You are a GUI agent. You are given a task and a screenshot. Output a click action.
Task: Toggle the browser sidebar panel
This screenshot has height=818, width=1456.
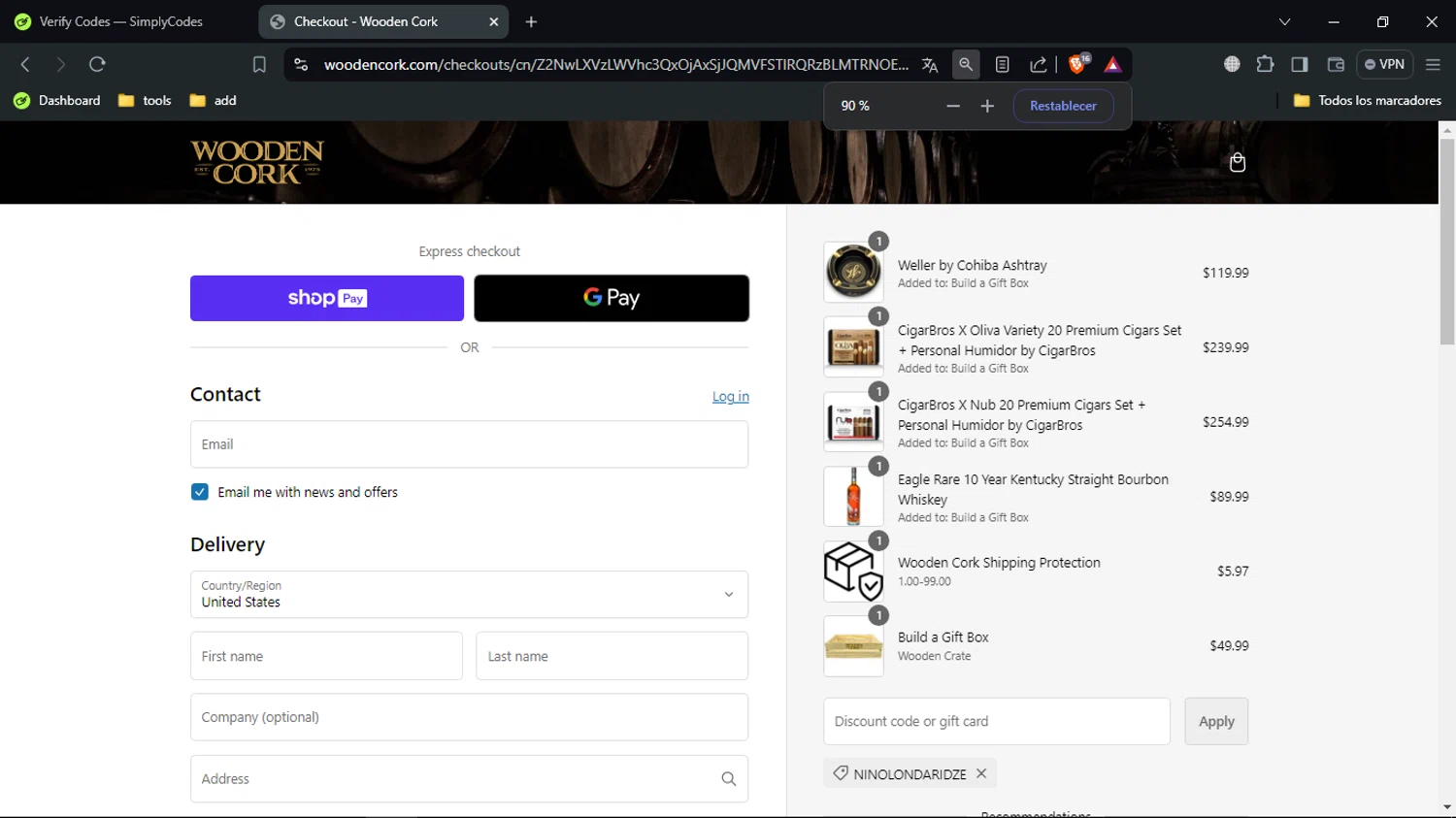pyautogui.click(x=1300, y=64)
